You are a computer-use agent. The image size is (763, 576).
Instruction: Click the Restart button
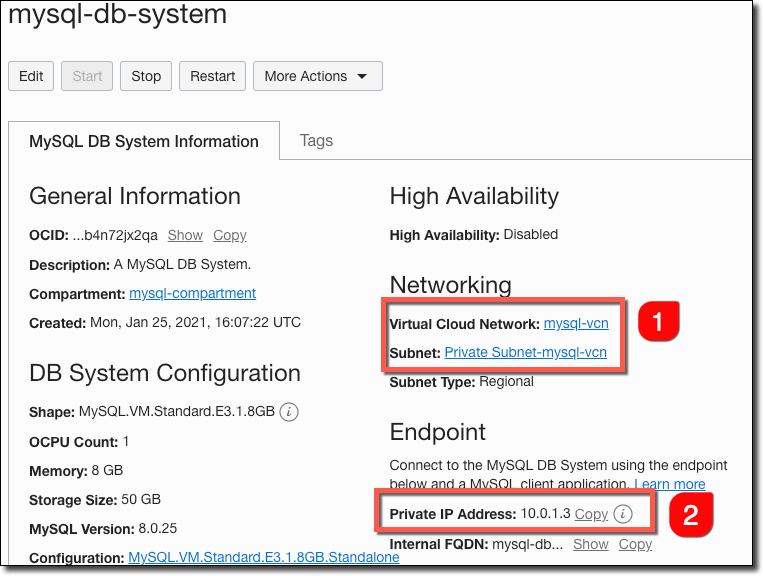coord(213,76)
